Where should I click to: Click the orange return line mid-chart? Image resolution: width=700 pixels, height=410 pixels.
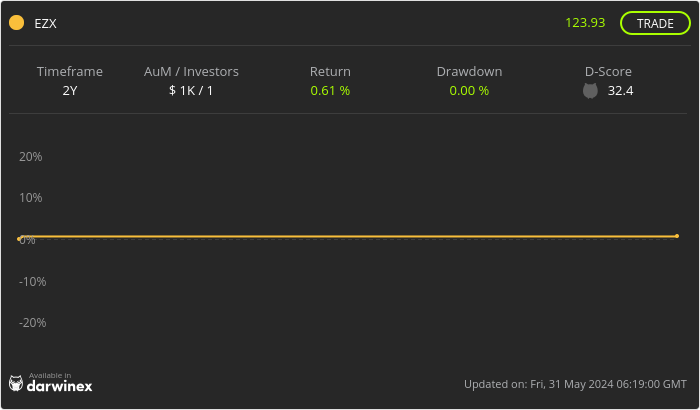pos(350,237)
